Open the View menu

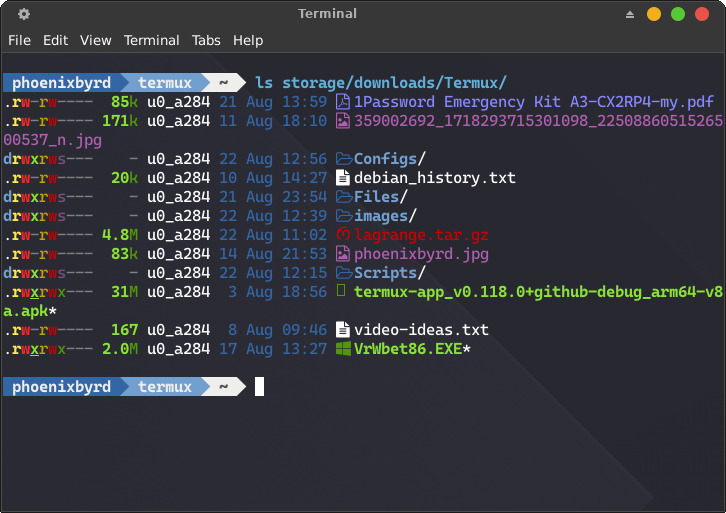pyautogui.click(x=95, y=40)
